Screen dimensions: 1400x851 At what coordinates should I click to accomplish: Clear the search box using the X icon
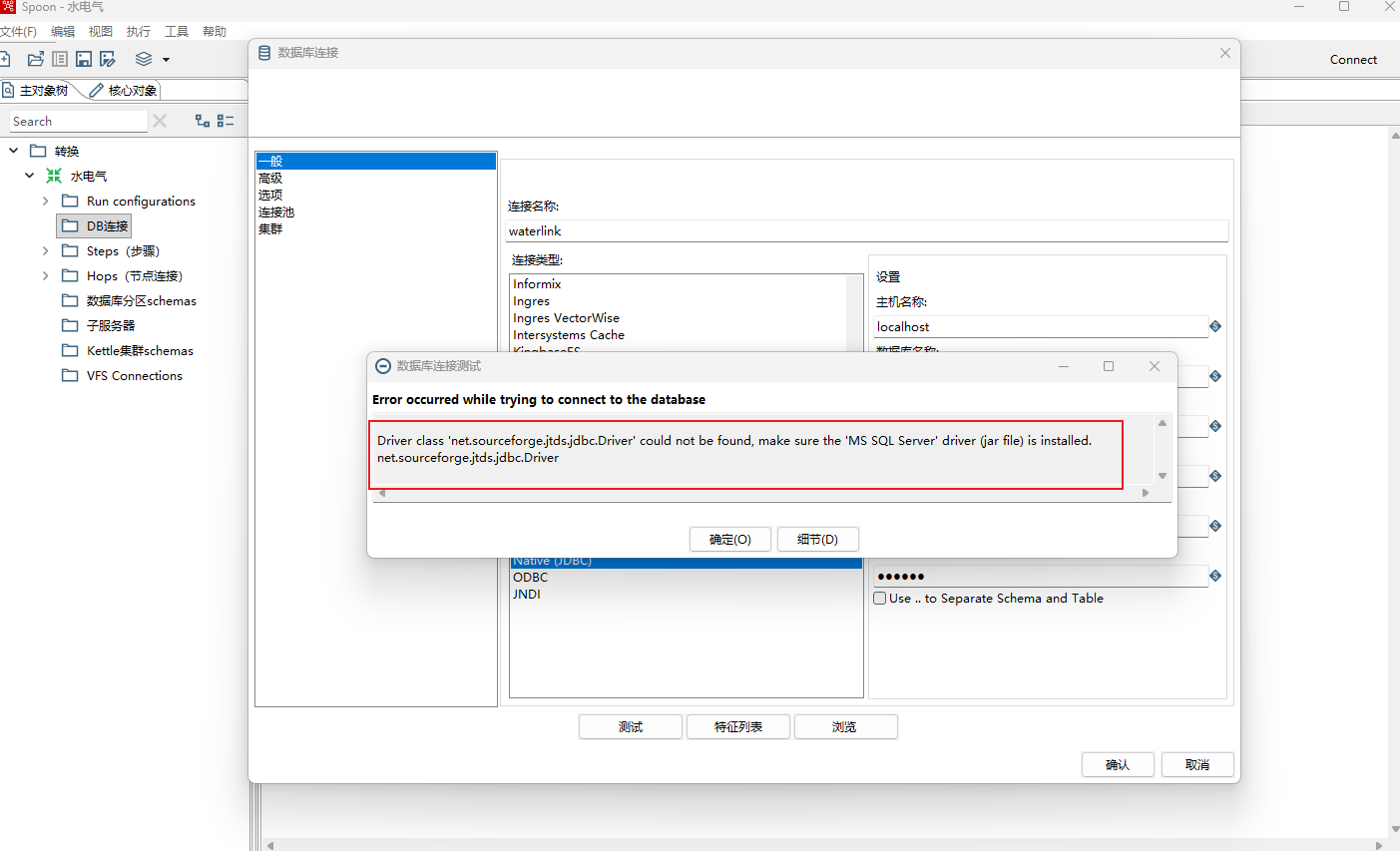click(160, 120)
